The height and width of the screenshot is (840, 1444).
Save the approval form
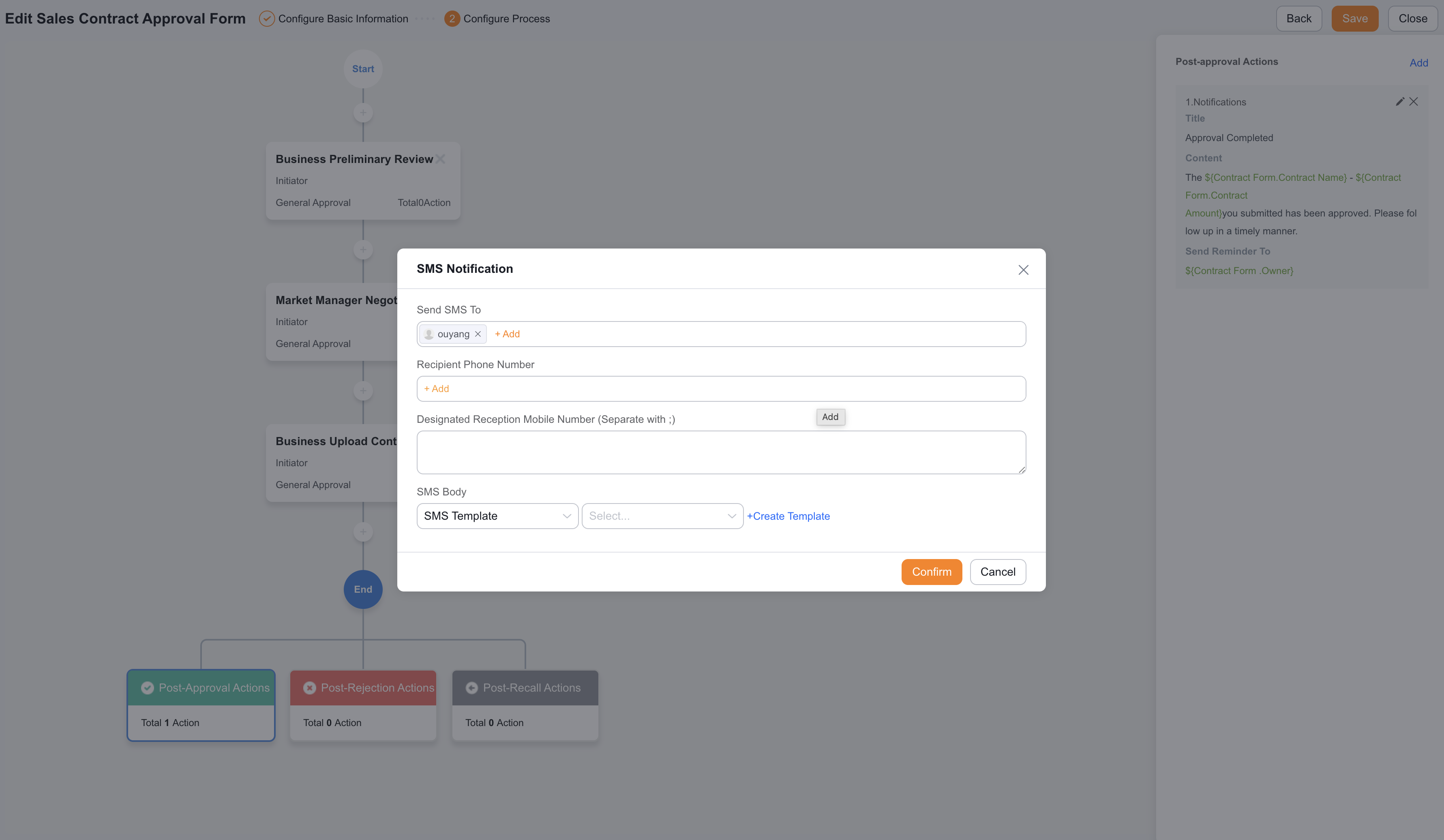pyautogui.click(x=1354, y=18)
